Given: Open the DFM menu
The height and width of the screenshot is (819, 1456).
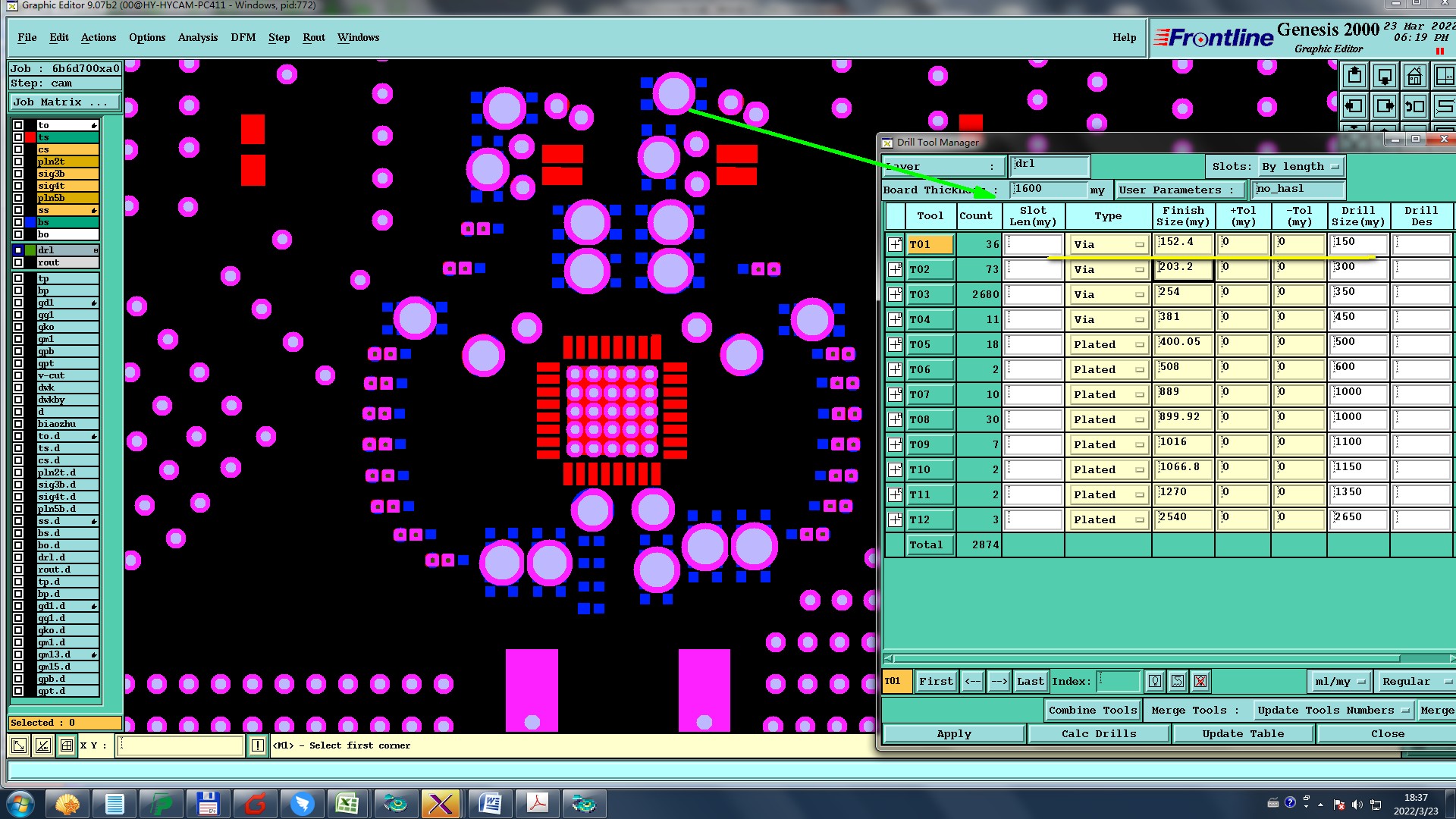Looking at the screenshot, I should 243,37.
